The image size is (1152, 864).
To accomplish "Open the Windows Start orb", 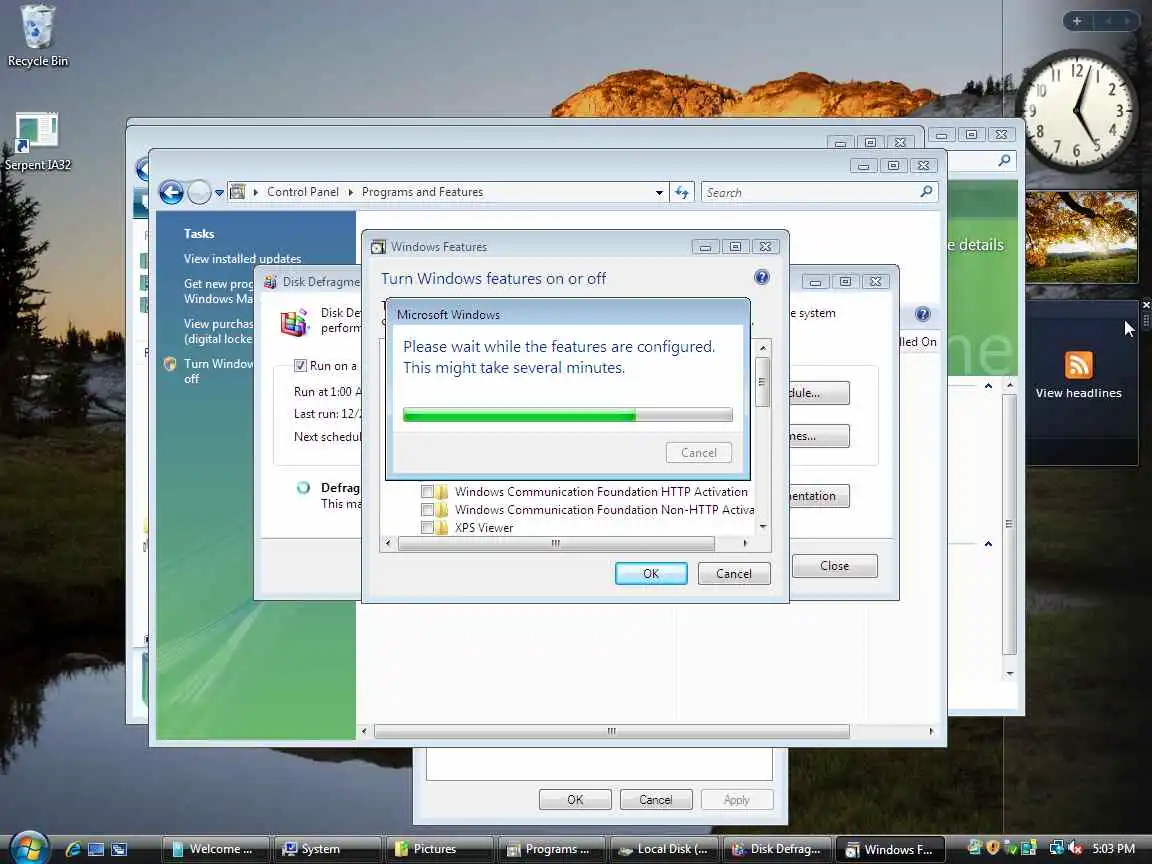I will tap(29, 848).
